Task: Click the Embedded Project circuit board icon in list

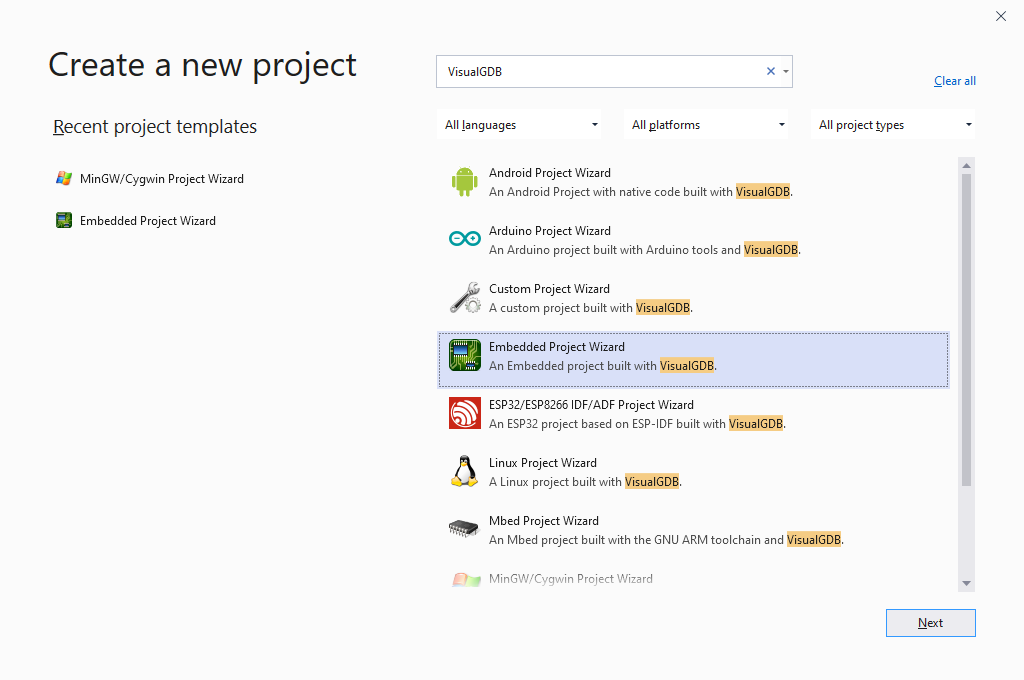Action: pyautogui.click(x=464, y=355)
